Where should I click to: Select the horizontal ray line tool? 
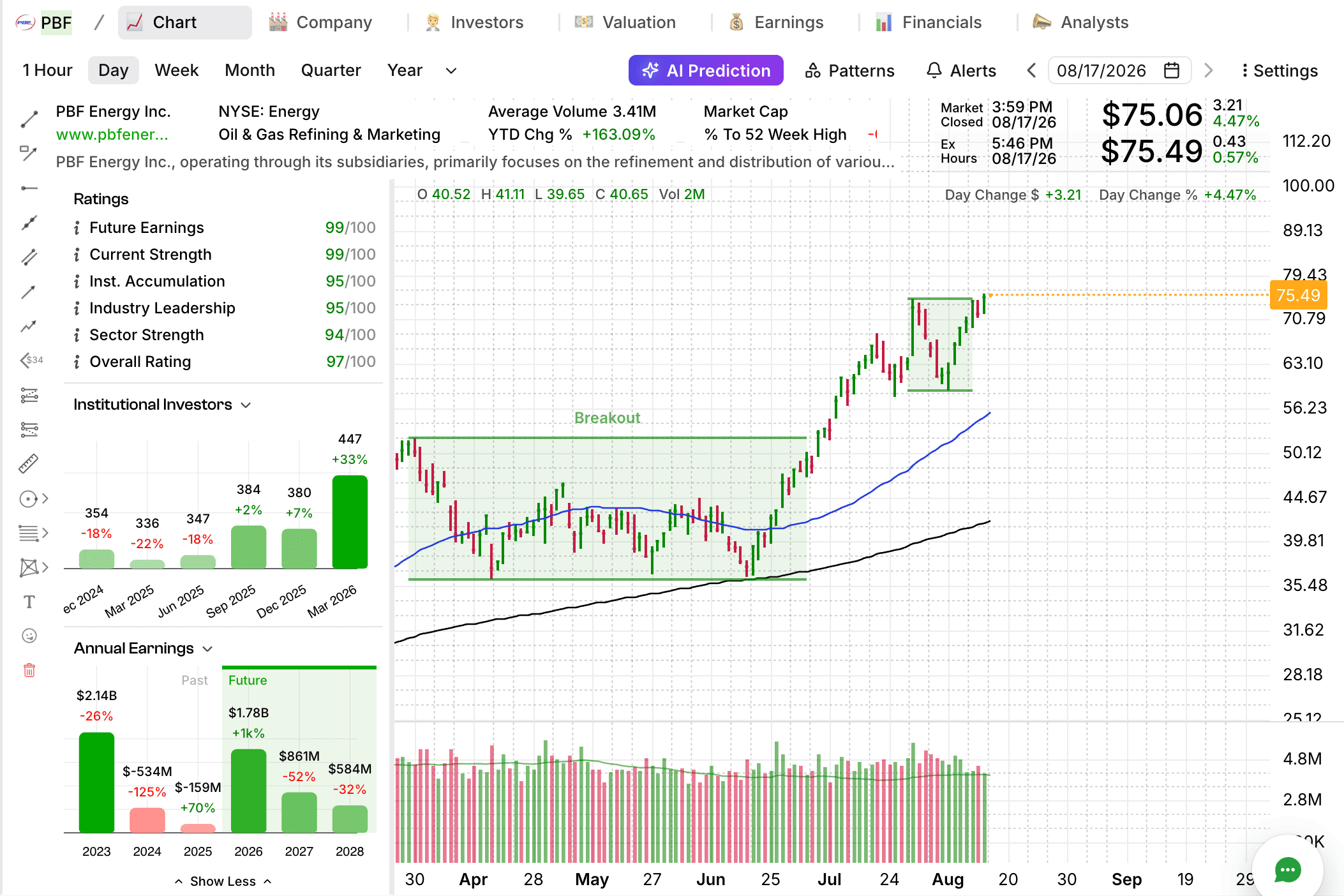(29, 188)
